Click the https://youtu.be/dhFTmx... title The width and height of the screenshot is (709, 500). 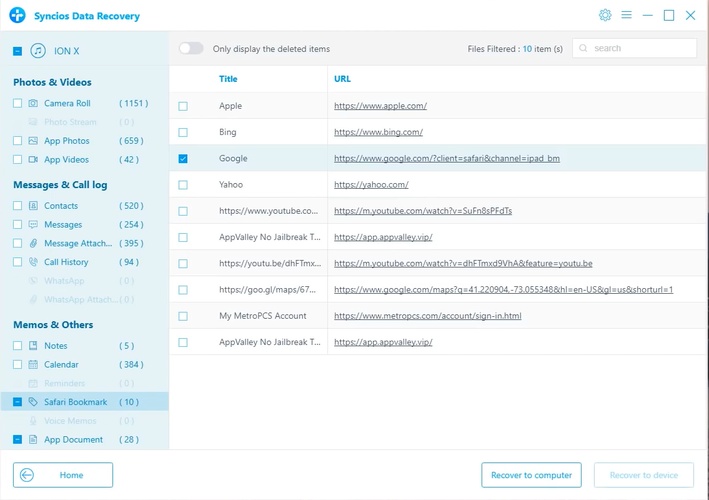270,263
